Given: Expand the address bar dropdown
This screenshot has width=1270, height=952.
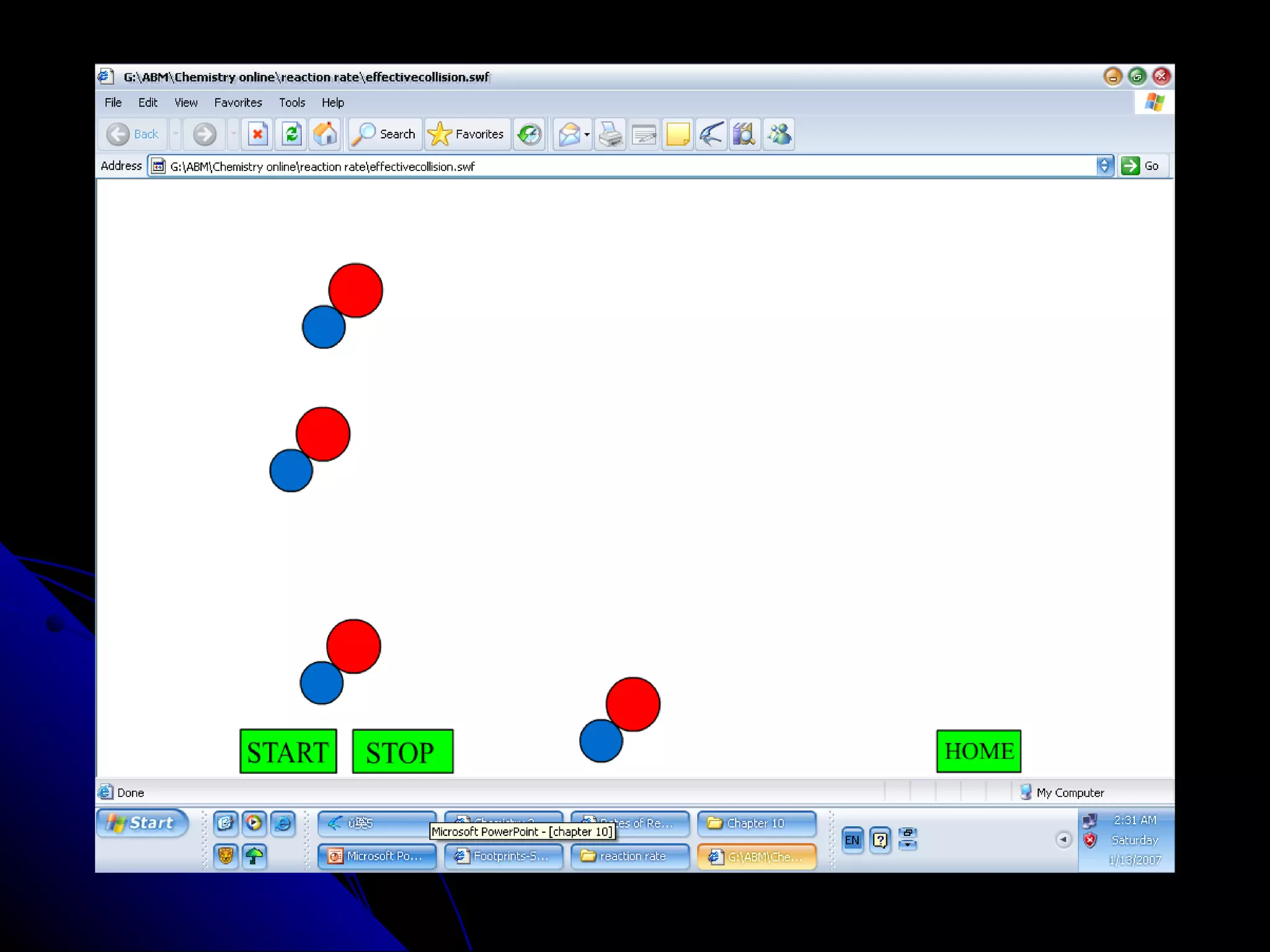Looking at the screenshot, I should pyautogui.click(x=1104, y=166).
